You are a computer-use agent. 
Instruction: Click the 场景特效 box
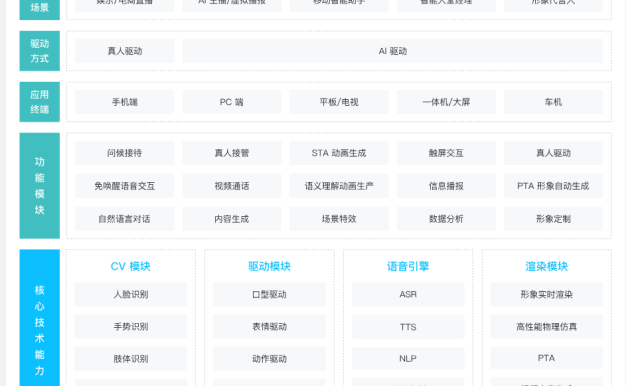click(339, 219)
